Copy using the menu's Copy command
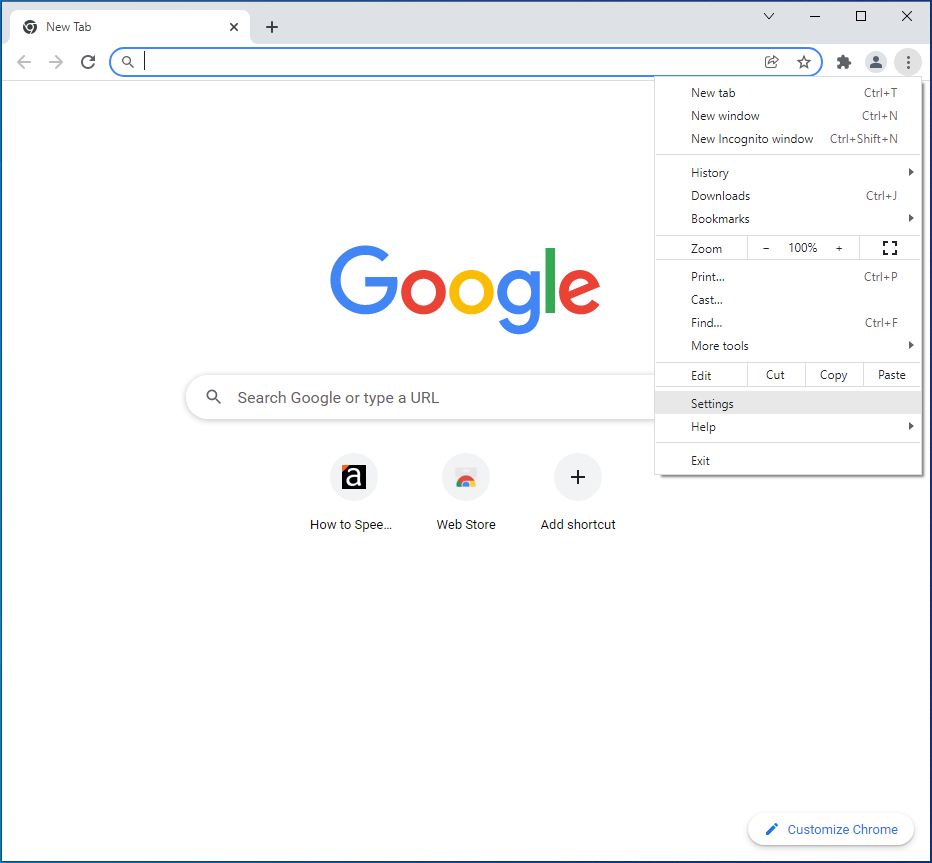The height and width of the screenshot is (863, 932). click(833, 374)
